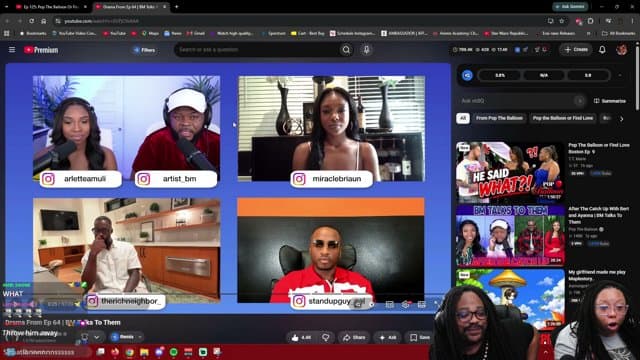Open the BM TALKS TO THEM thumbnail video
Screen dimensions: 640x360
pos(510,236)
